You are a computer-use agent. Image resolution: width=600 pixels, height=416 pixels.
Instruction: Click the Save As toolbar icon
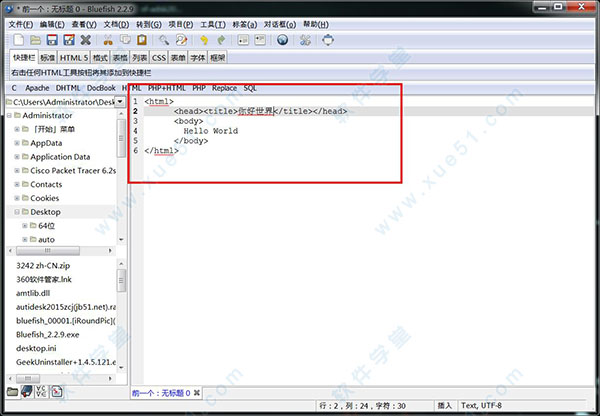pos(69,40)
